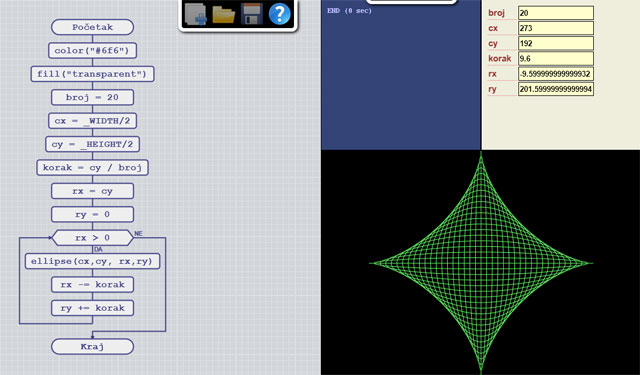Click the cx variable value field
640x375 pixels.
pyautogui.click(x=556, y=28)
